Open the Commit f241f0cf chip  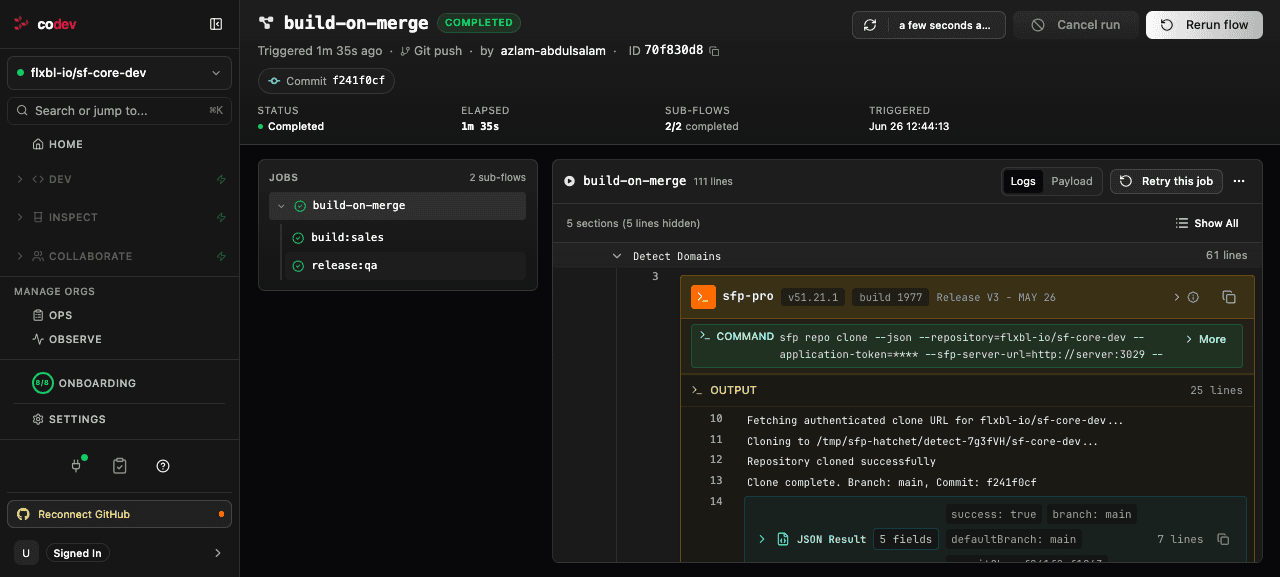(326, 81)
